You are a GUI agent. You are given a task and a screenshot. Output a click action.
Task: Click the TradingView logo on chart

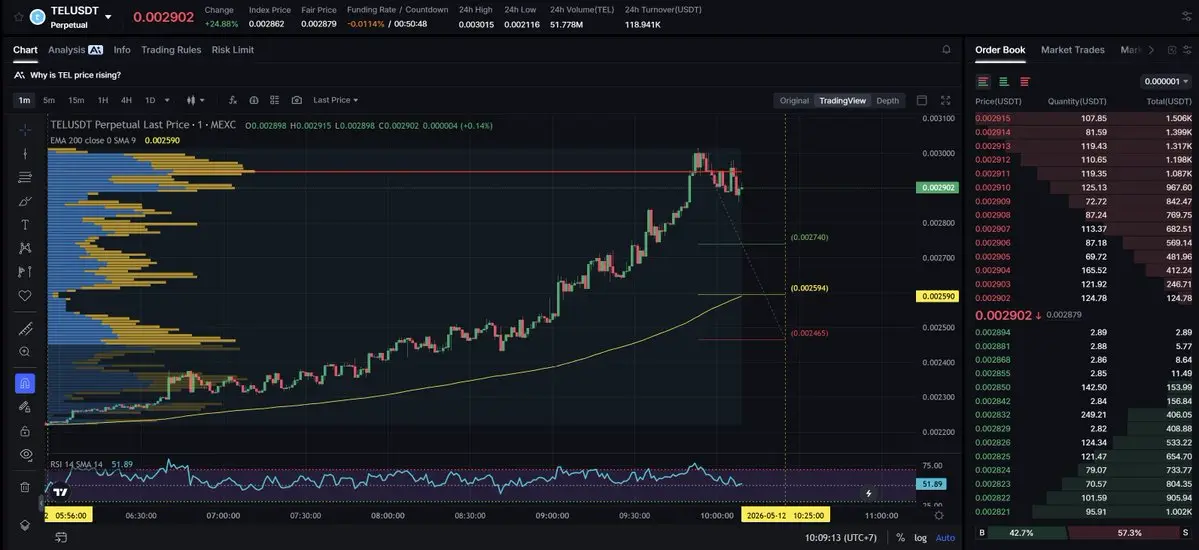[60, 493]
